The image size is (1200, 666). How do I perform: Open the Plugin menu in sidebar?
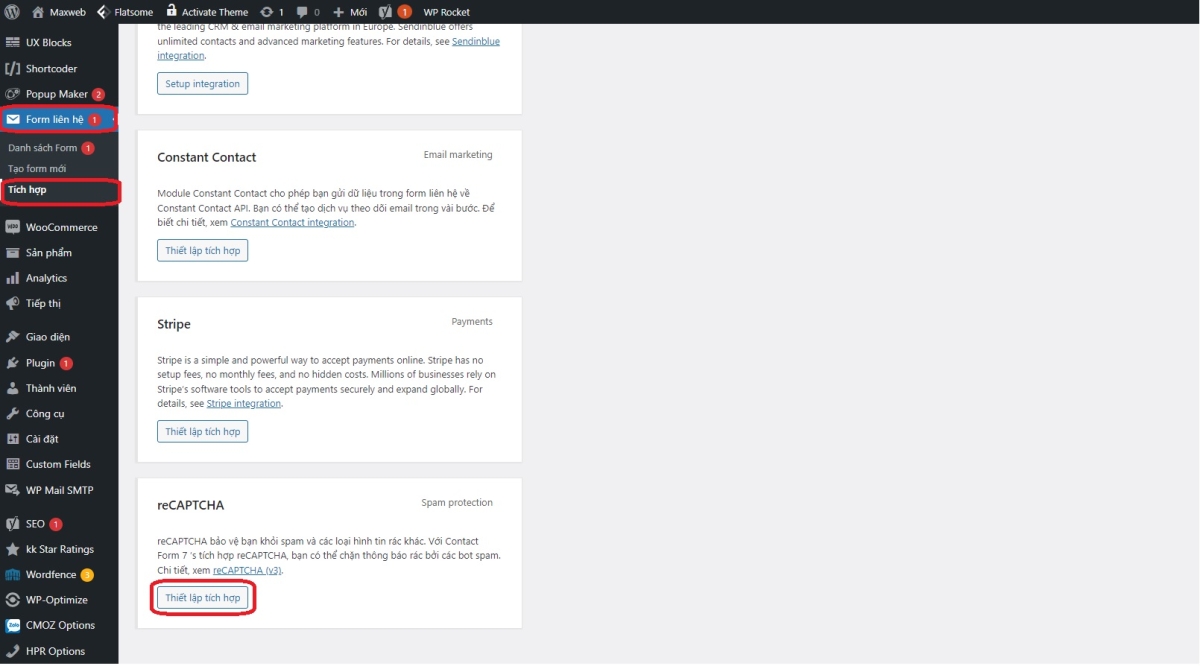[40, 363]
